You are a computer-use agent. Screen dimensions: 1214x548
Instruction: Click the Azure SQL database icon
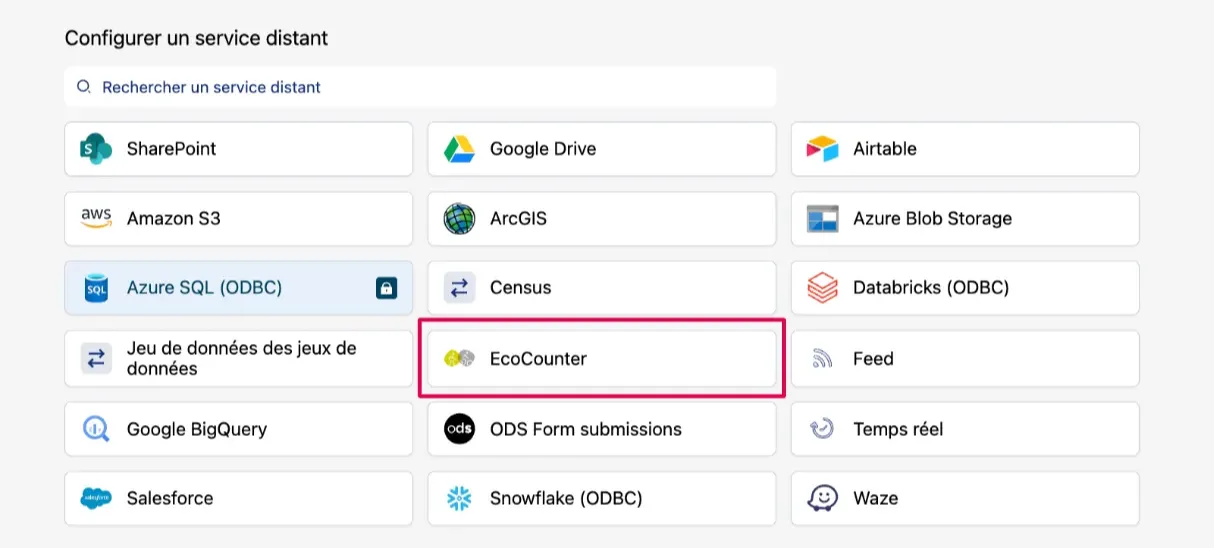(96, 288)
